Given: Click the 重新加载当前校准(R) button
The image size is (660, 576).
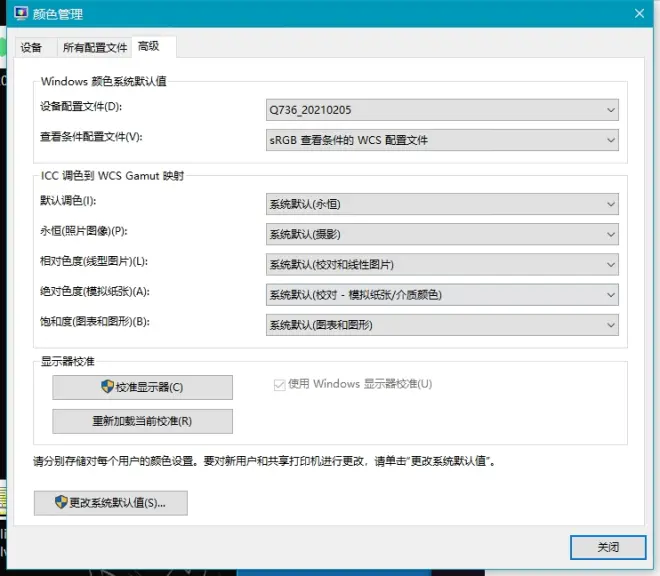Looking at the screenshot, I should pos(142,421).
